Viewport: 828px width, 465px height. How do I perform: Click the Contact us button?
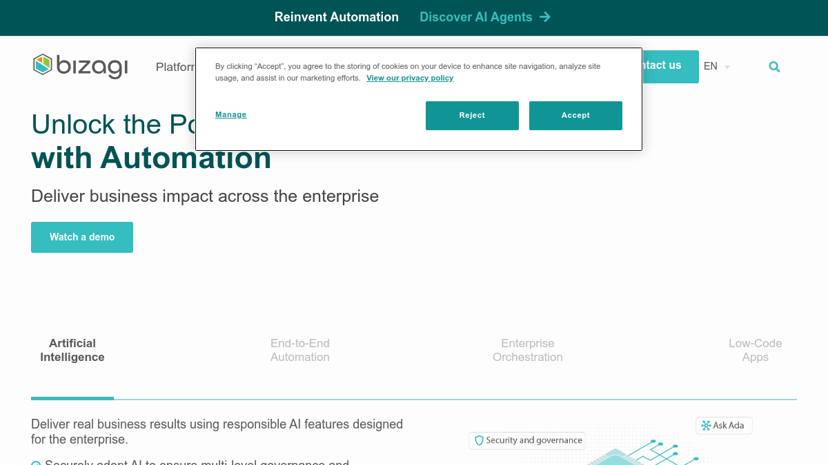tap(670, 66)
